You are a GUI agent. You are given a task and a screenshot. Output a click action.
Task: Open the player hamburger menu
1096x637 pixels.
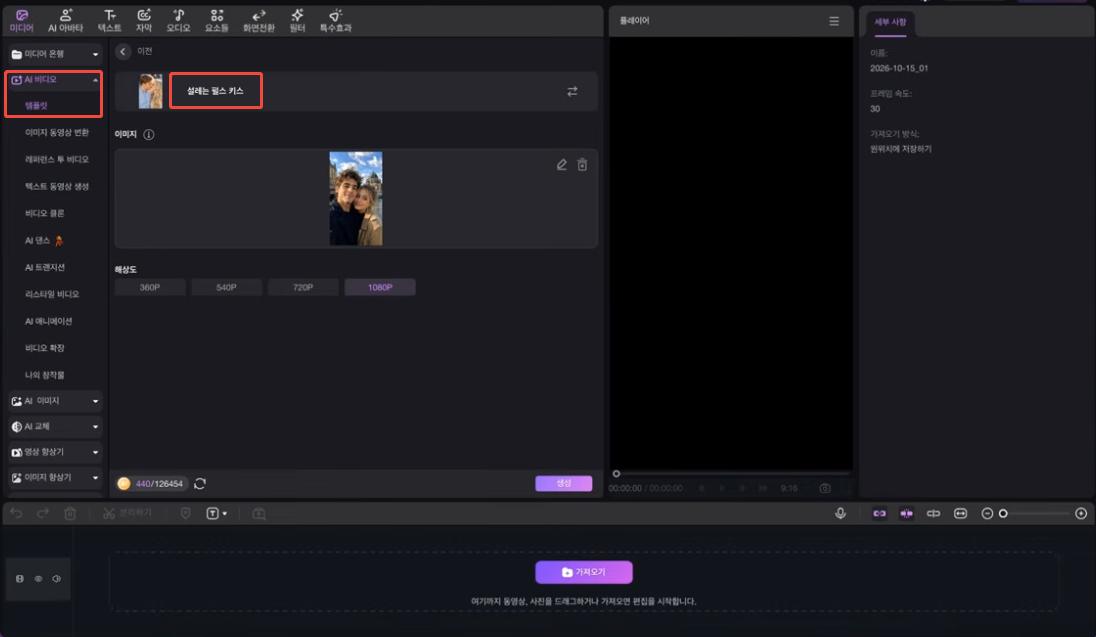[834, 21]
